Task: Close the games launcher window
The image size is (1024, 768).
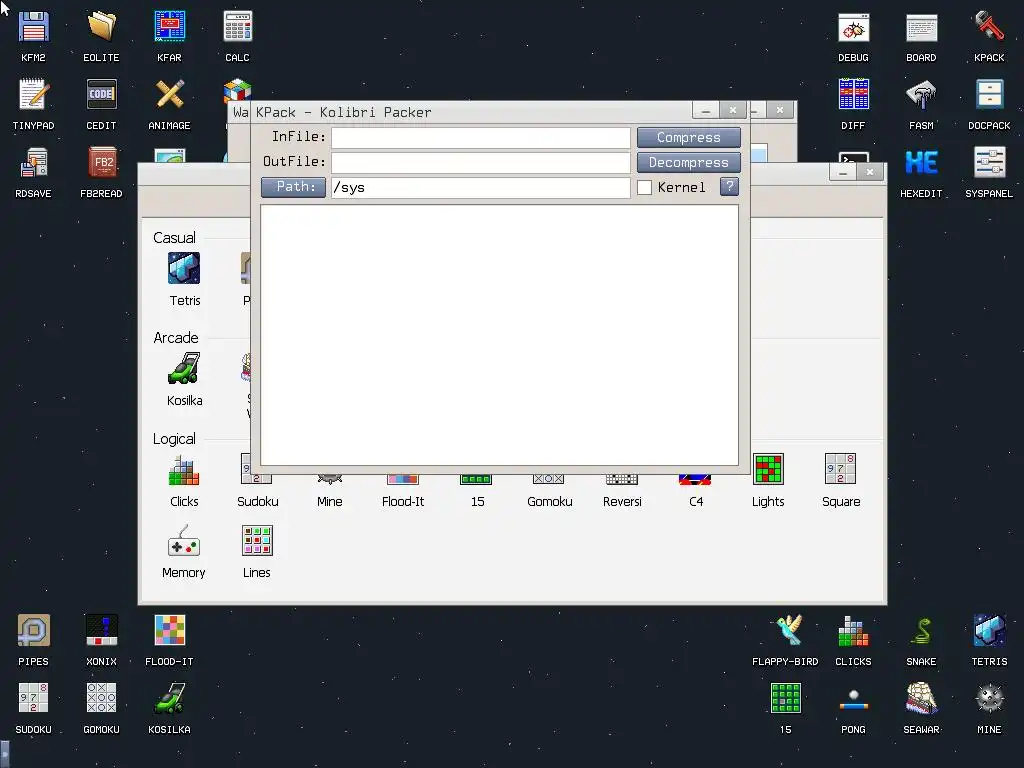Action: [x=870, y=172]
